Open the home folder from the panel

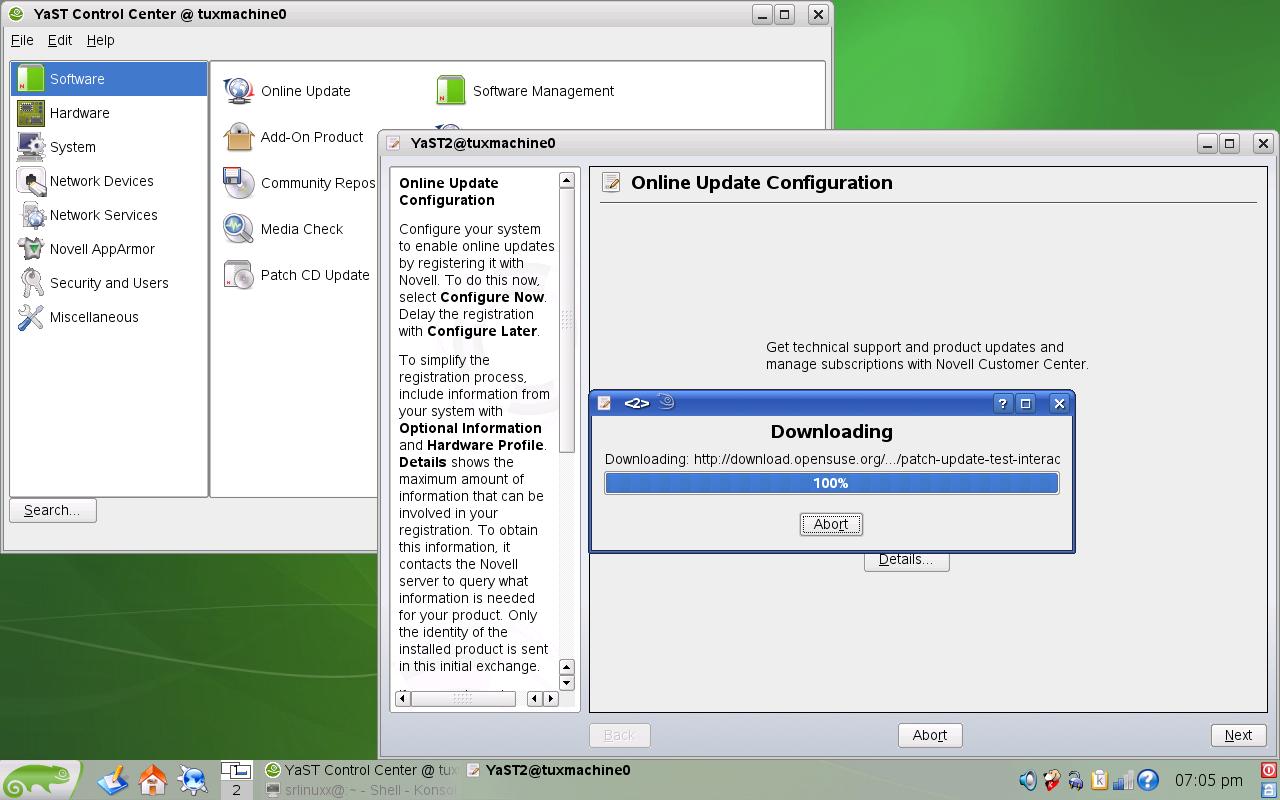pos(153,779)
